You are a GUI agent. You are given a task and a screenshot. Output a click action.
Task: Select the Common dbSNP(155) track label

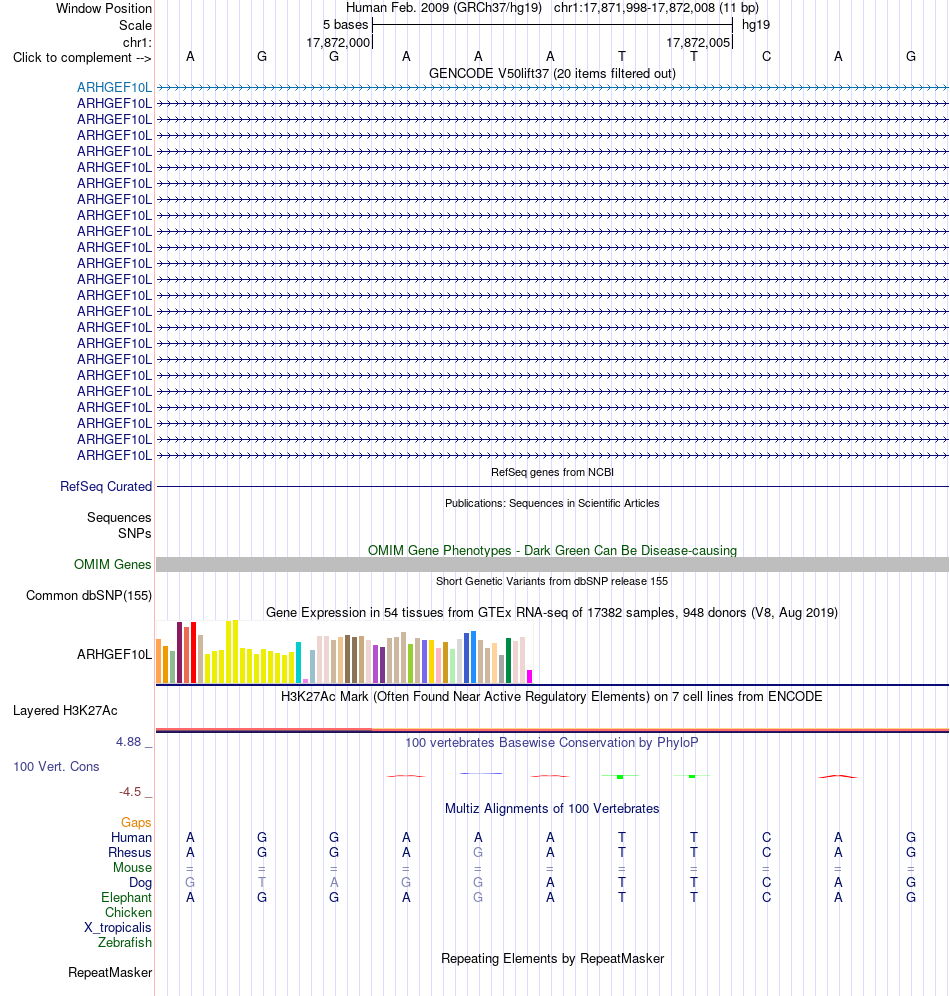pos(89,596)
